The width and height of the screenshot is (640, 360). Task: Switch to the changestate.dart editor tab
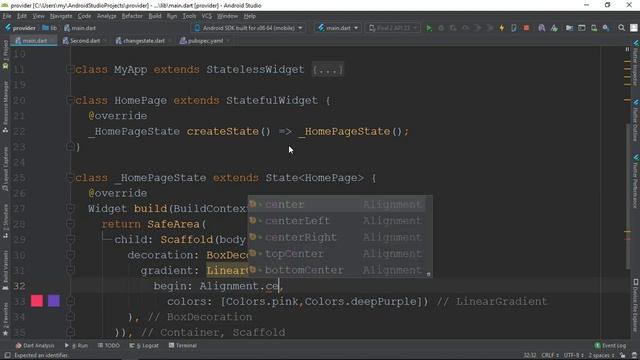click(x=143, y=41)
